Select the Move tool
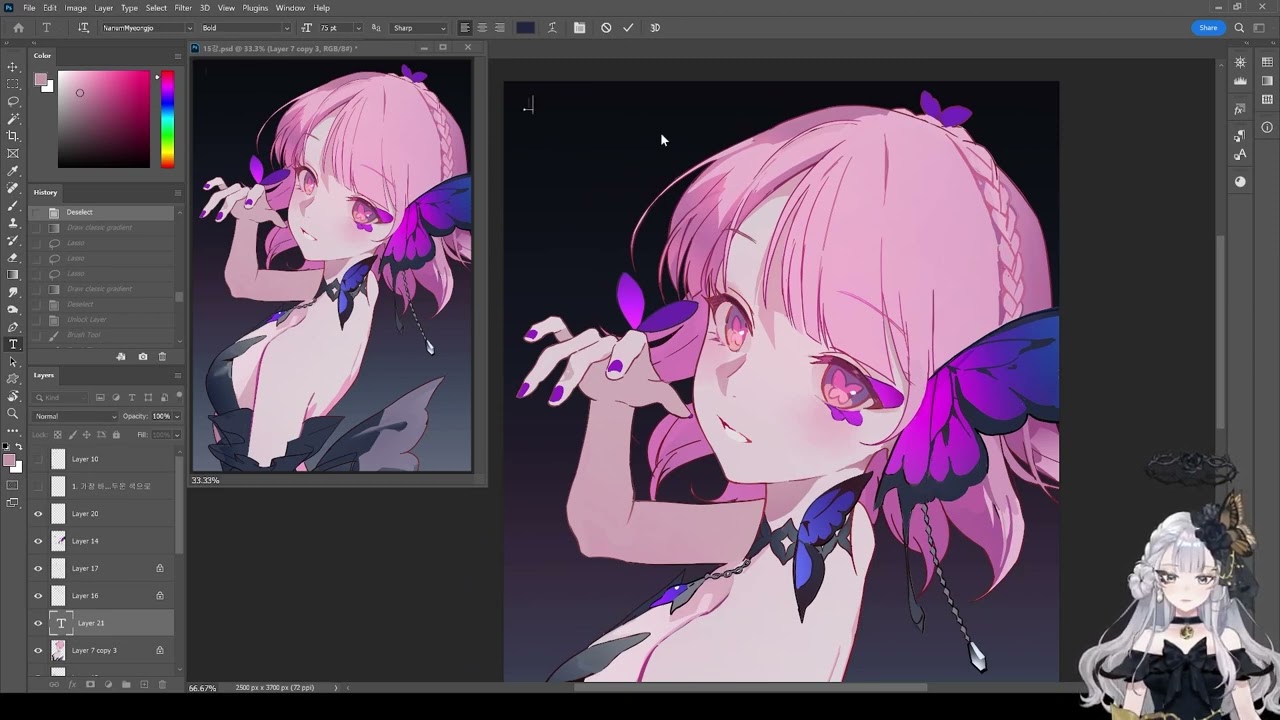The image size is (1280, 720). coord(13,67)
